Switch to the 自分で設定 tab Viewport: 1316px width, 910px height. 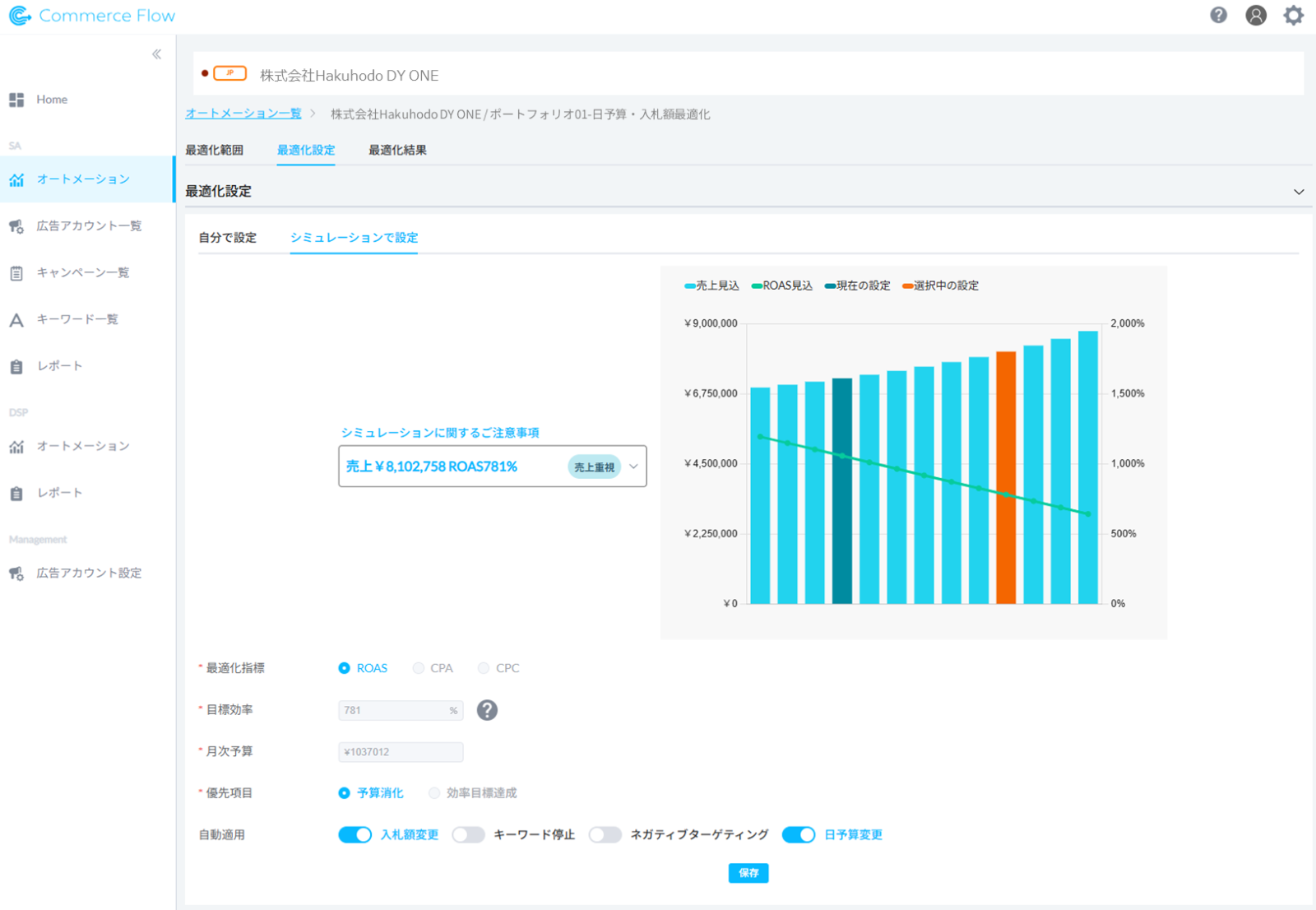[x=228, y=238]
